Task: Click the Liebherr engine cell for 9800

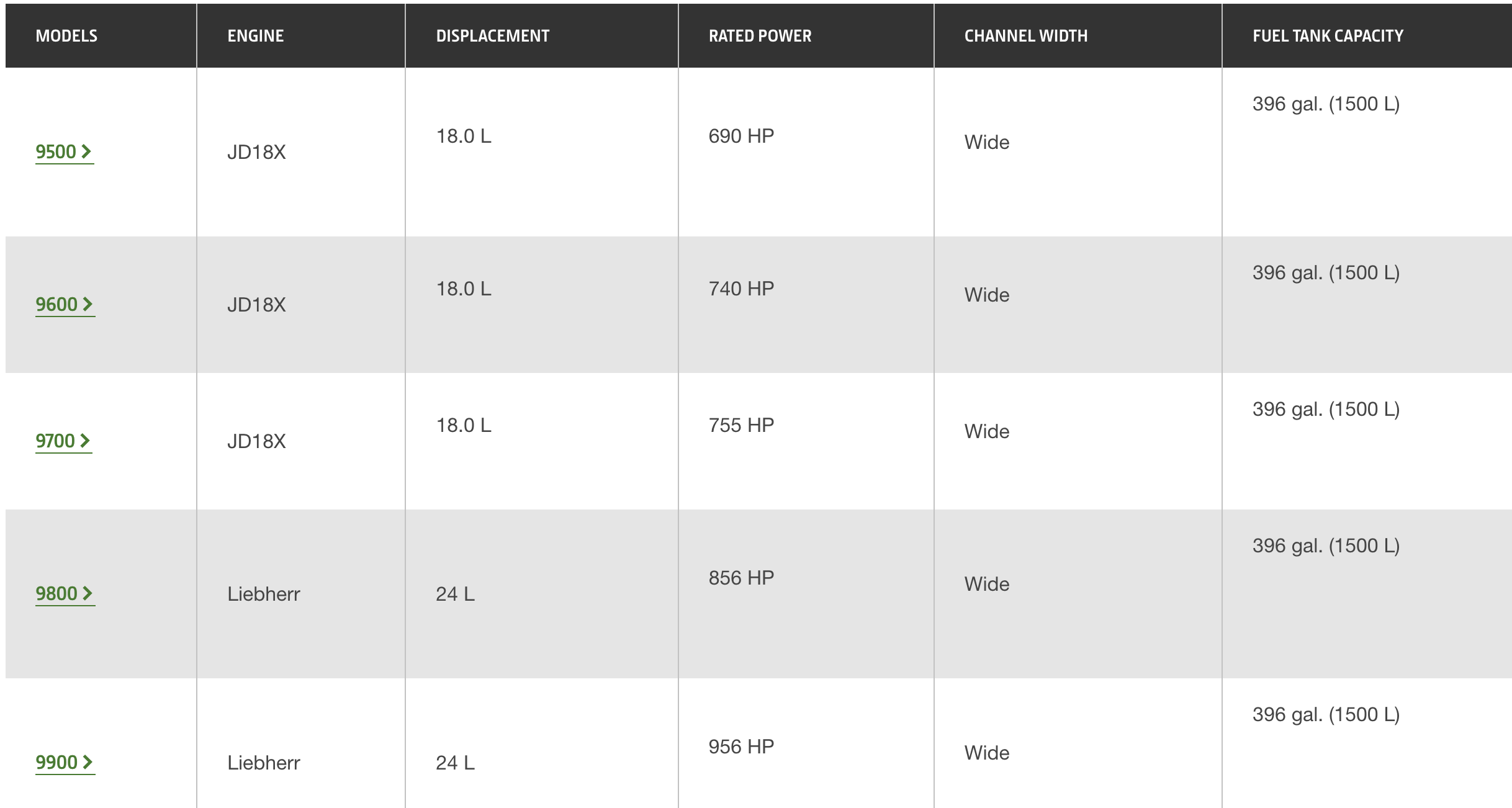Action: [264, 594]
